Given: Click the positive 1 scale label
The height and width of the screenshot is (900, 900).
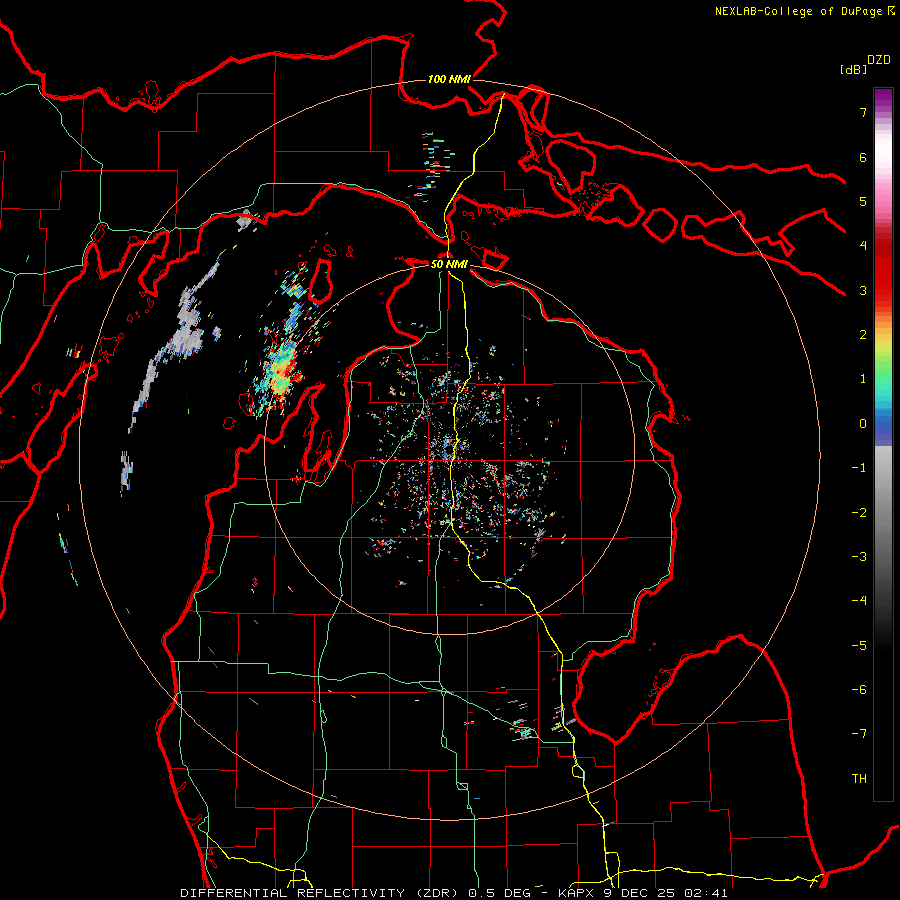Looking at the screenshot, I should pyautogui.click(x=863, y=379).
